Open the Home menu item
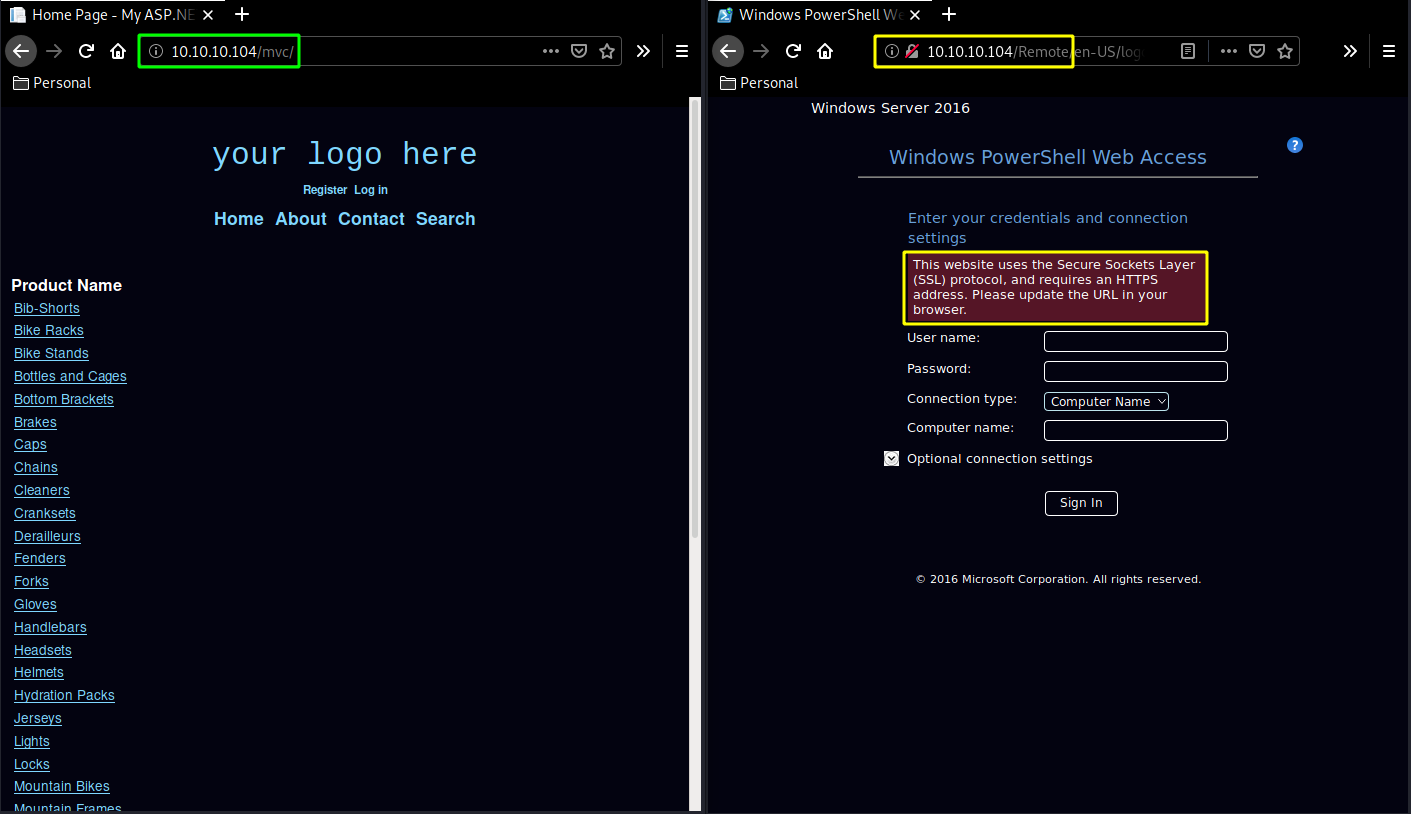Viewport: 1411px width, 814px height. (239, 219)
